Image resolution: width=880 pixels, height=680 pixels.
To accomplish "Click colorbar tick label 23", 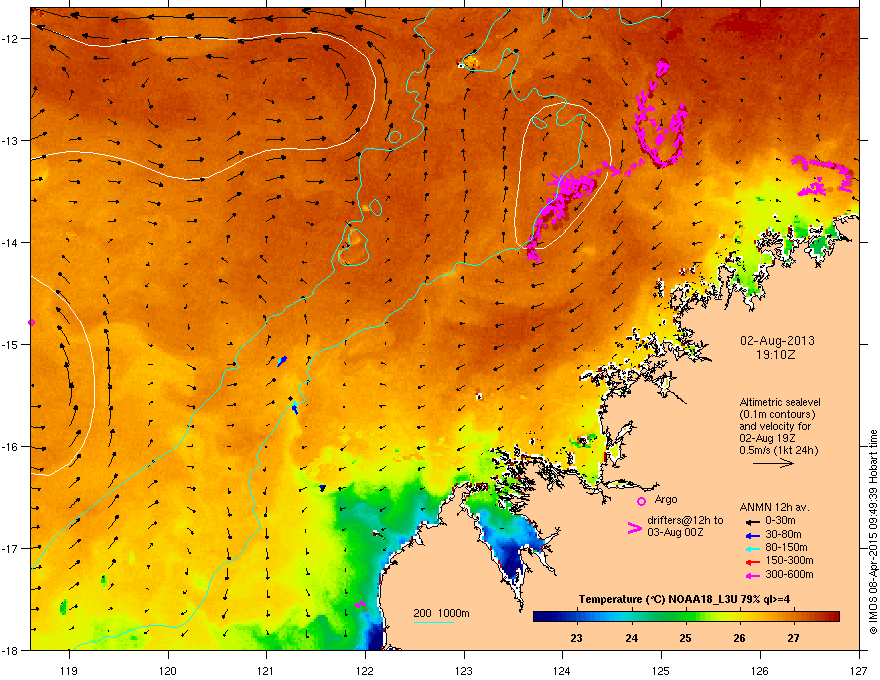I will click(576, 638).
